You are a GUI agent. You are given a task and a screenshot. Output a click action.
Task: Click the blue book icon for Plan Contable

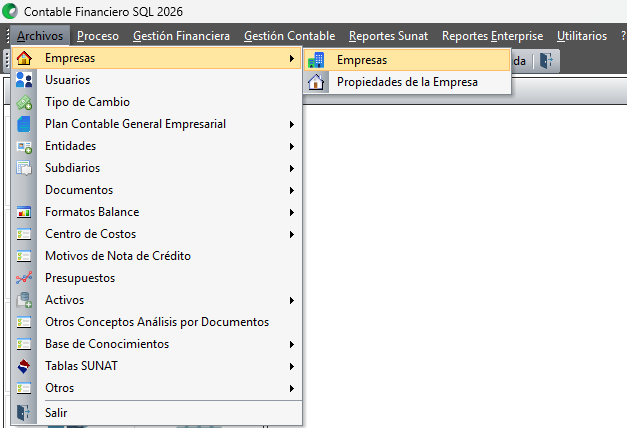click(x=24, y=124)
